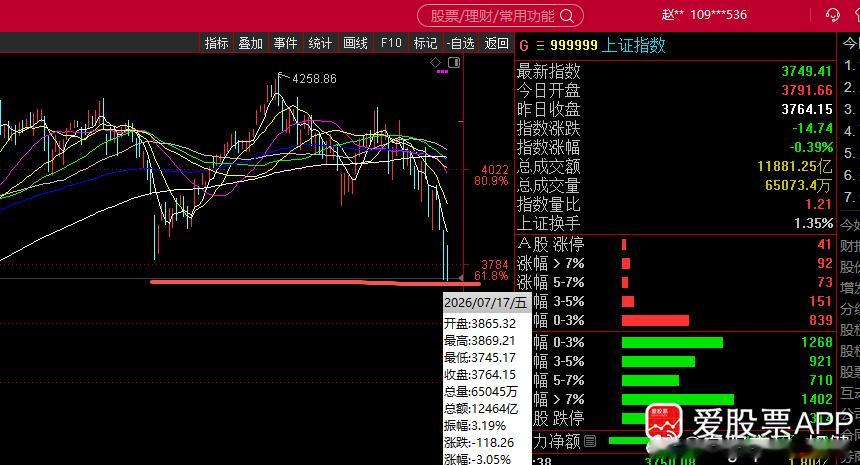Screen dimensions: 860x465
Task: Click the 4022 80.9% level label
Action: coord(491,175)
